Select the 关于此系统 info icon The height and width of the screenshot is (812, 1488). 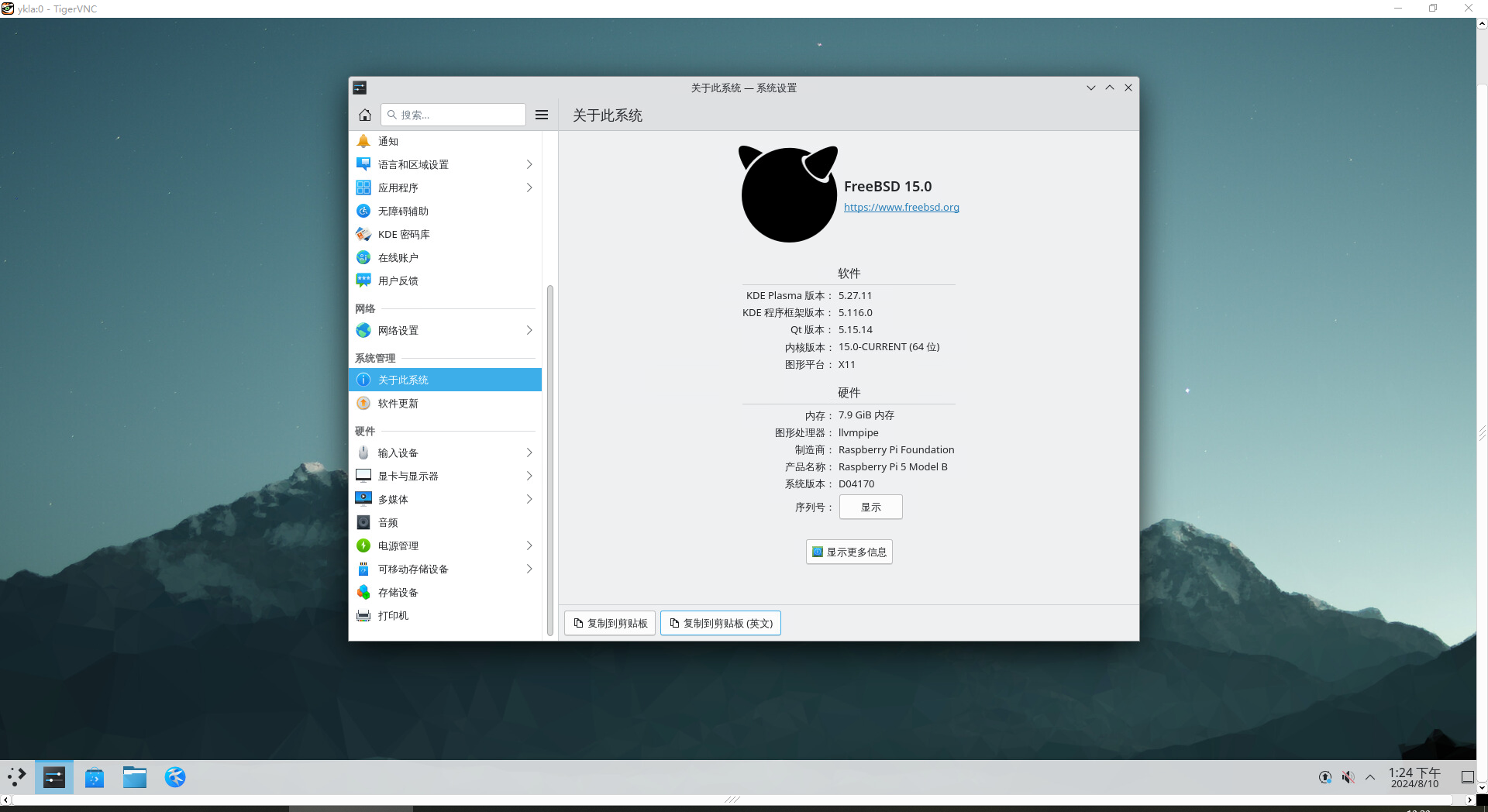pyautogui.click(x=363, y=380)
